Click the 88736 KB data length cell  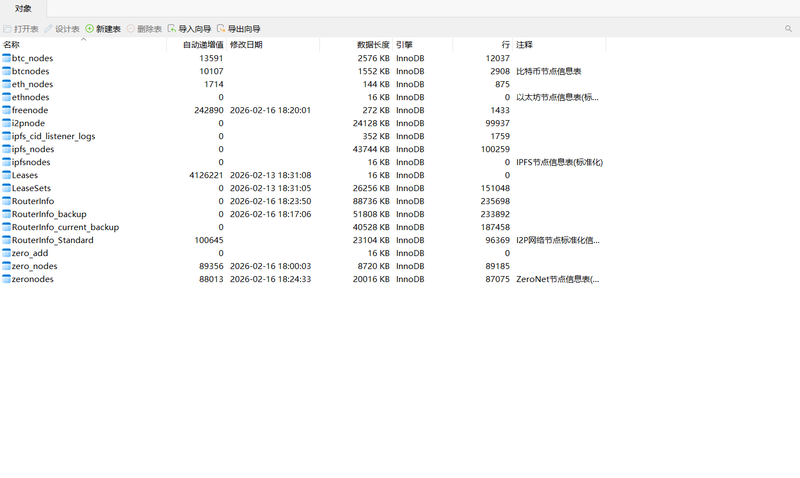click(371, 202)
